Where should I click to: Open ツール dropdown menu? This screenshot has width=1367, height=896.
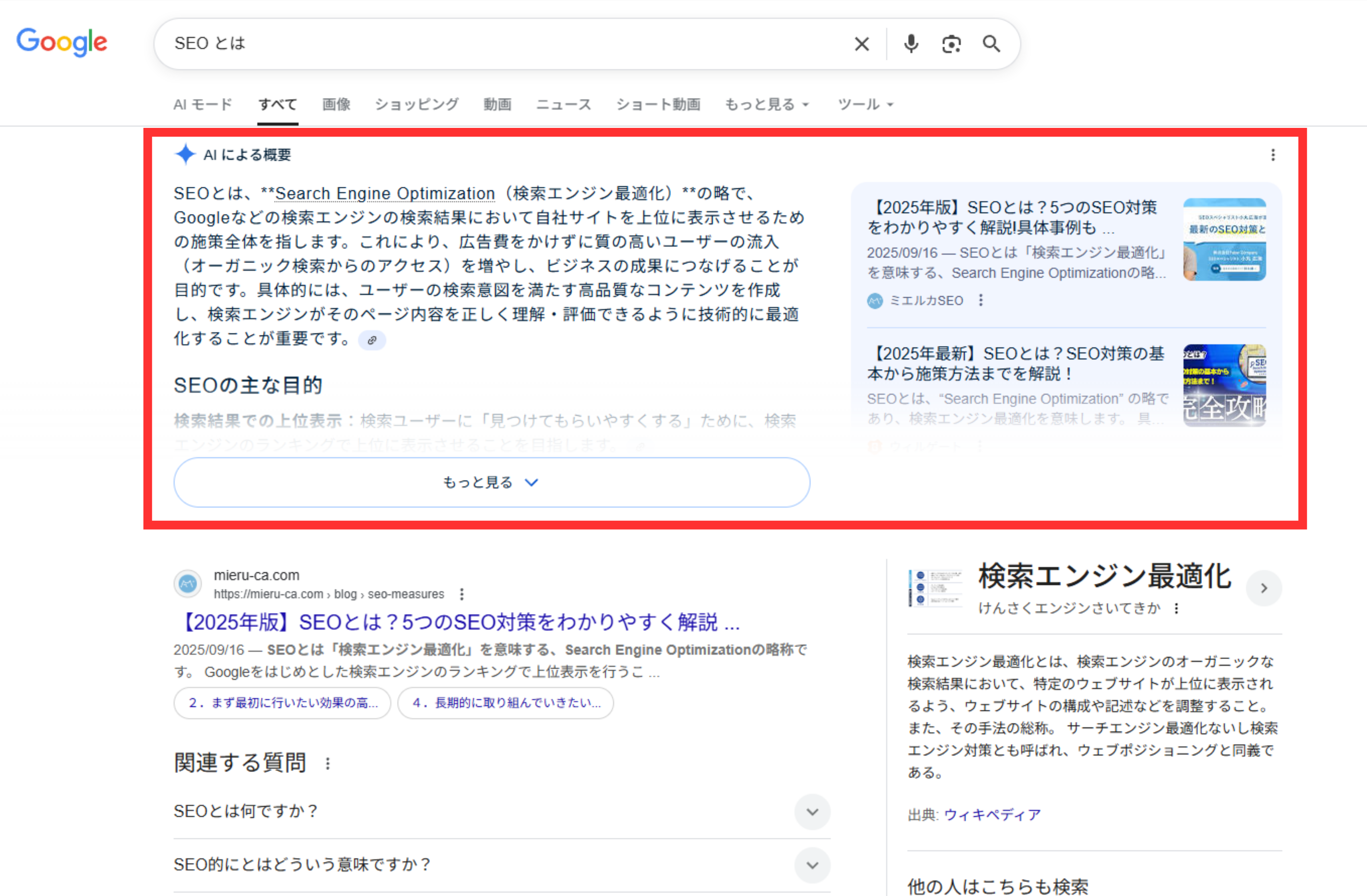click(x=865, y=105)
